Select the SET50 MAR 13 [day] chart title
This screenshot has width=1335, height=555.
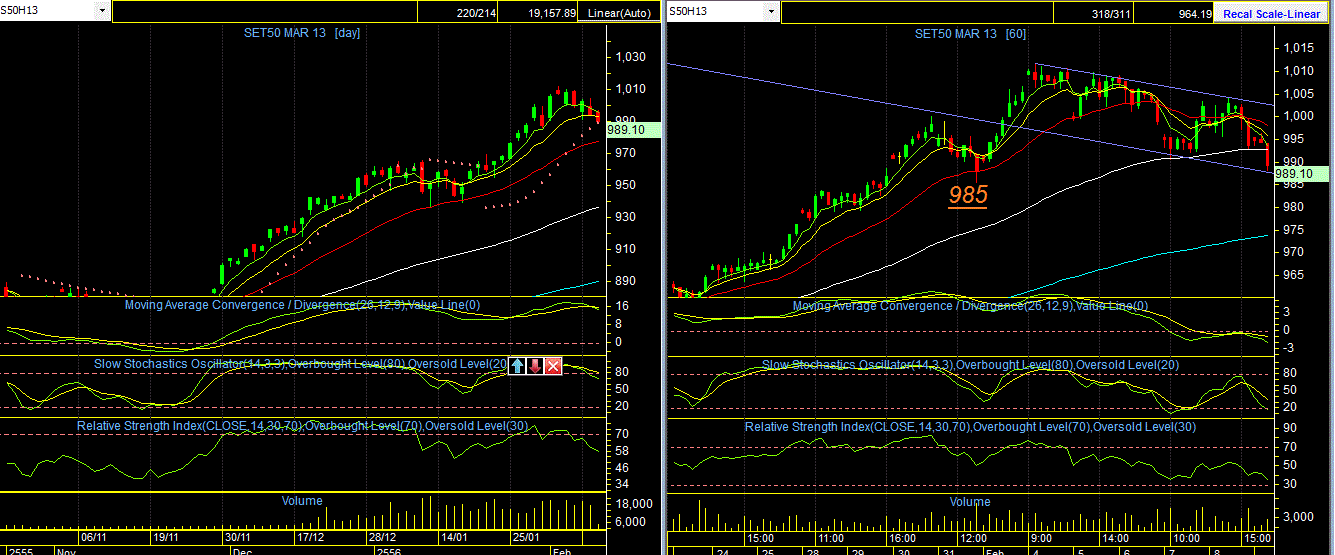[302, 33]
